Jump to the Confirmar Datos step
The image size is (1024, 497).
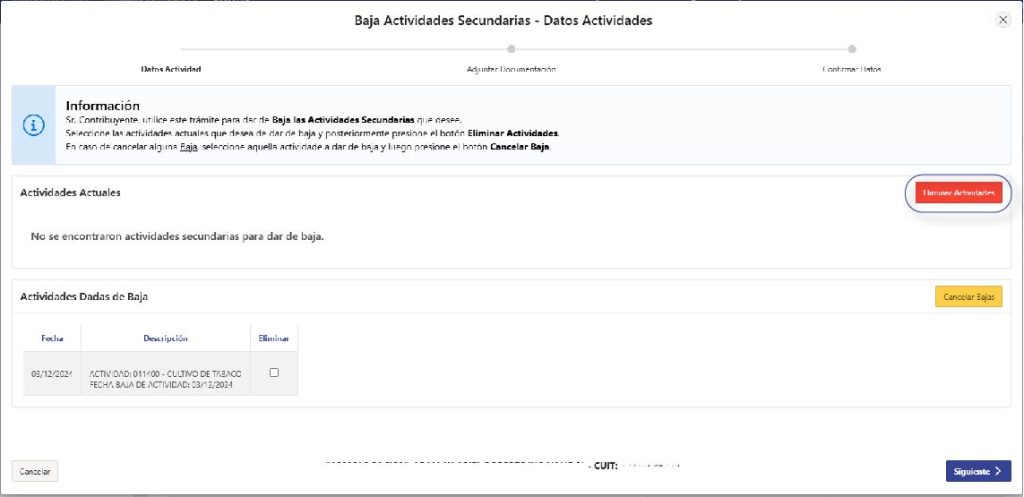pos(851,69)
